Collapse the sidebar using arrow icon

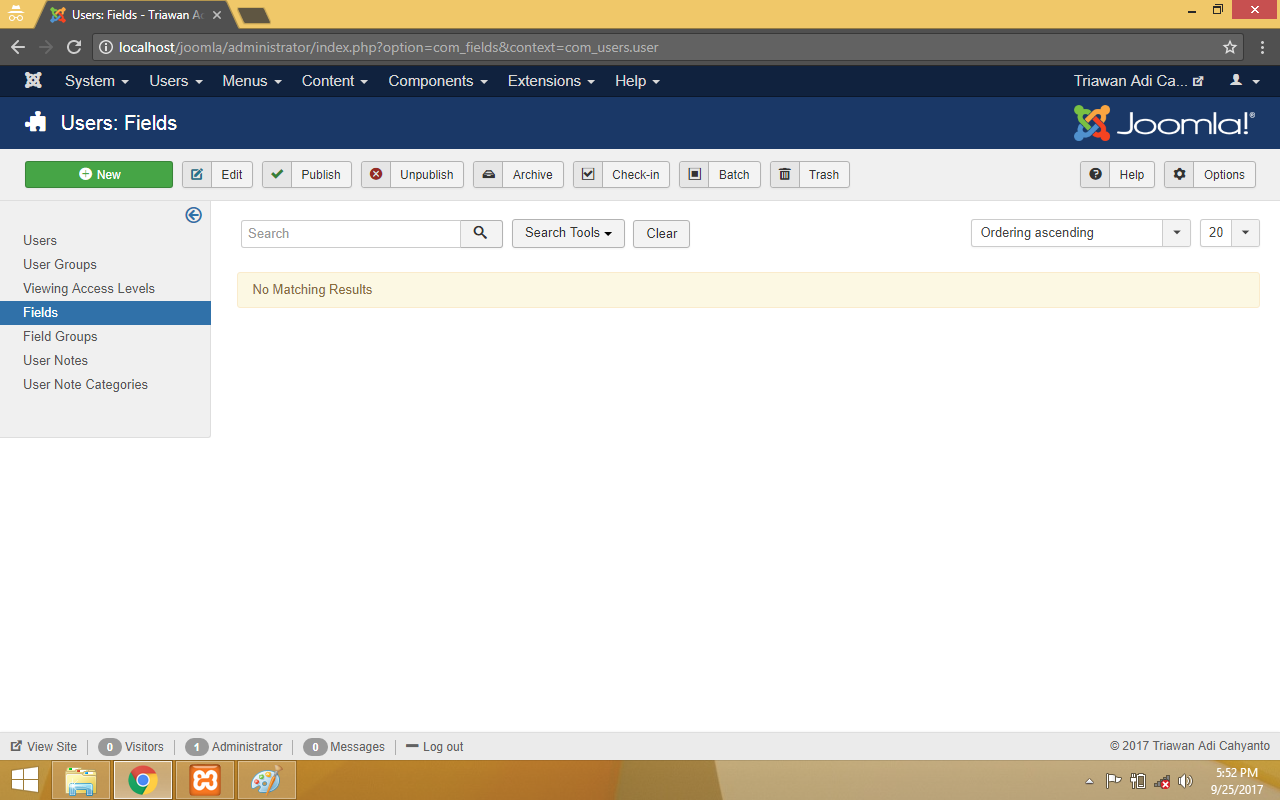pos(194,215)
